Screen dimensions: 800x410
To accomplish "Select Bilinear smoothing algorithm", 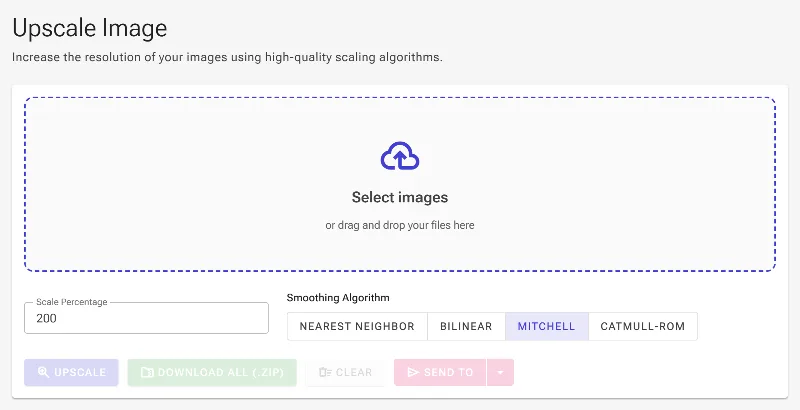I will (x=466, y=326).
